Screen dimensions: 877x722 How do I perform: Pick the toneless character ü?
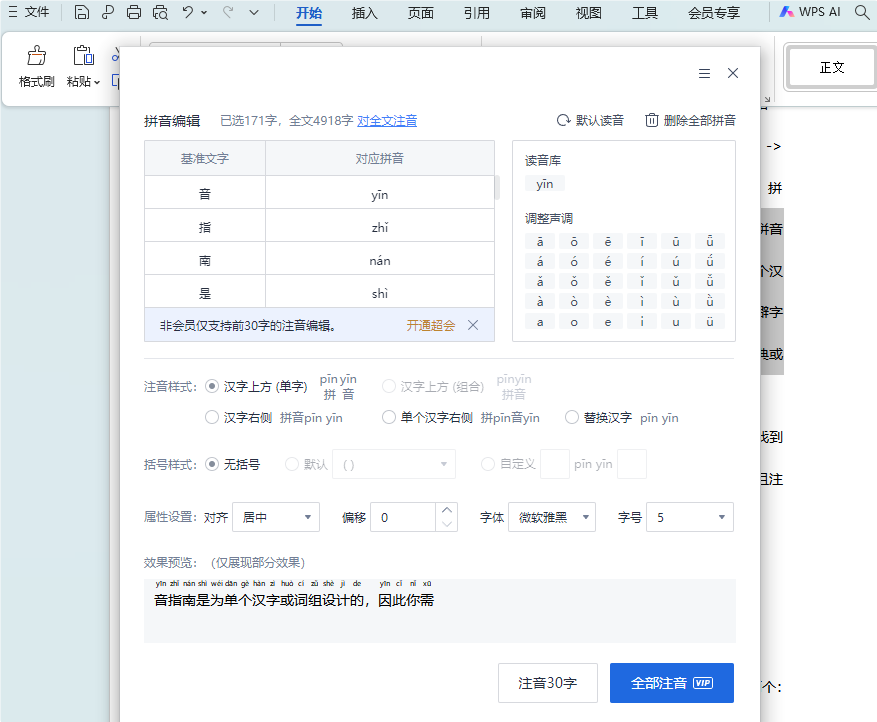tap(710, 322)
